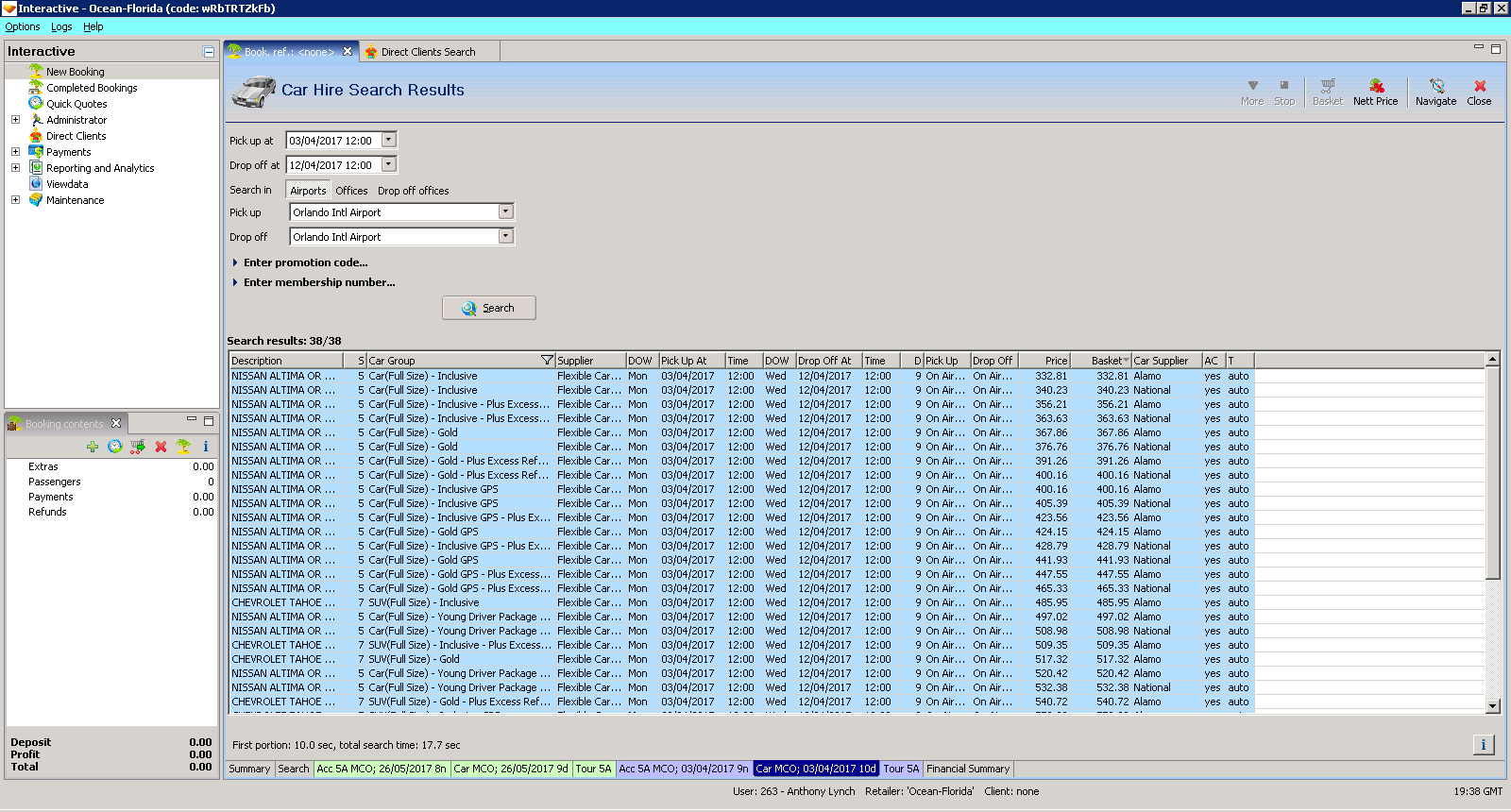This screenshot has width=1511, height=812.
Task: Switch Search in option to Offices
Action: 351,191
